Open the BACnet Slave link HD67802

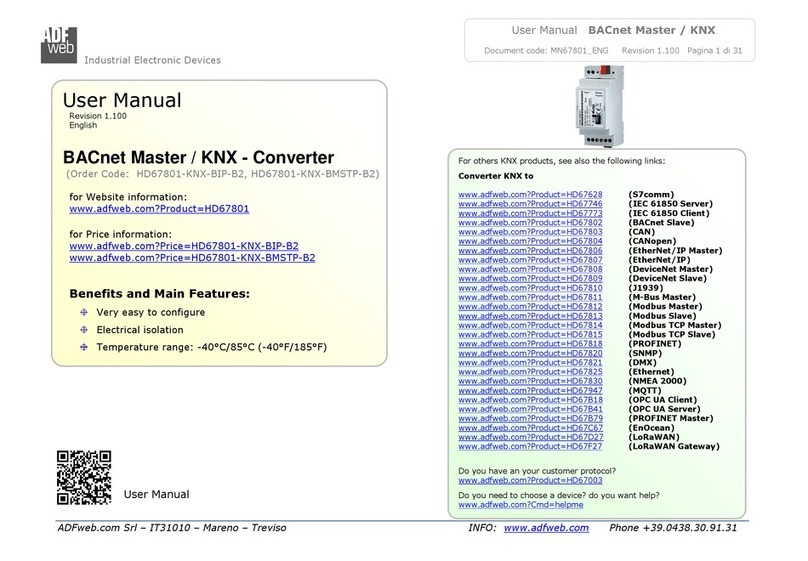click(x=530, y=223)
